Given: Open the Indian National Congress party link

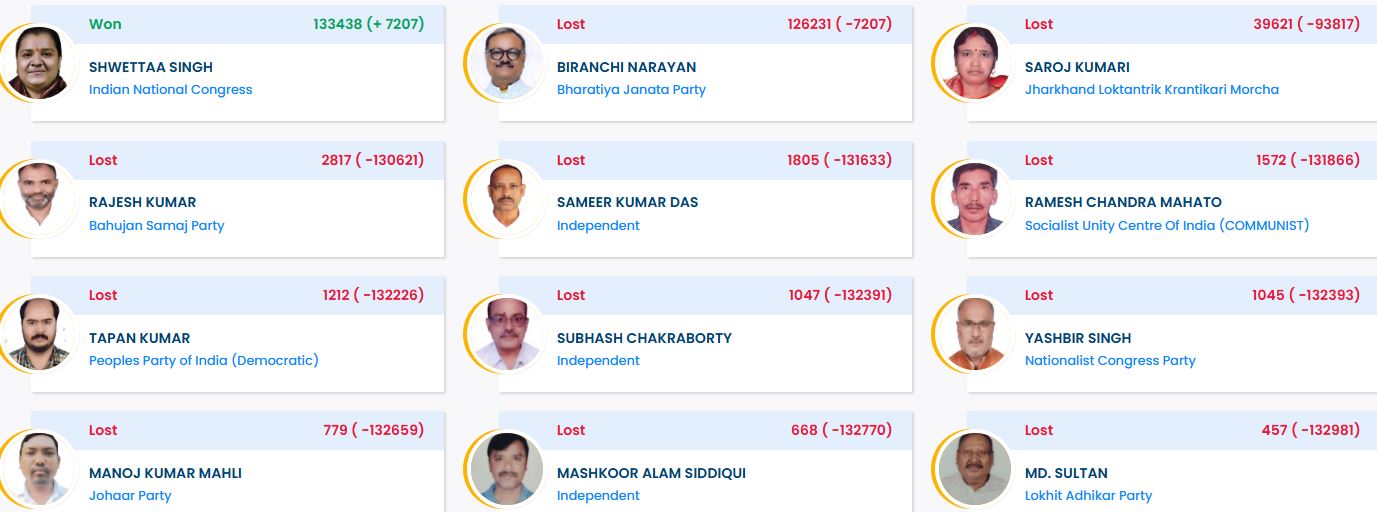Looking at the screenshot, I should [x=170, y=90].
